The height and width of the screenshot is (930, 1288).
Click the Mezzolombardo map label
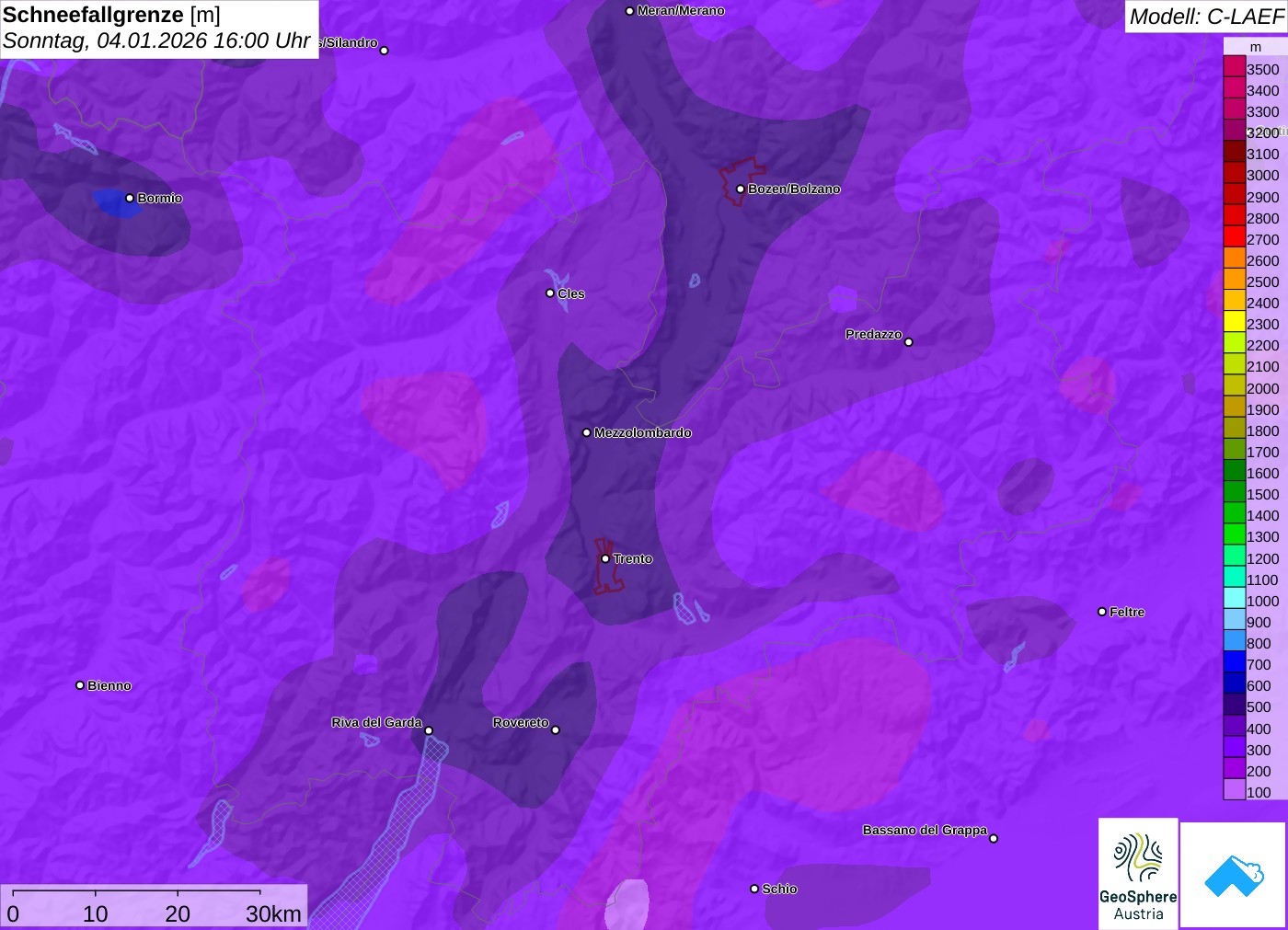(x=642, y=432)
